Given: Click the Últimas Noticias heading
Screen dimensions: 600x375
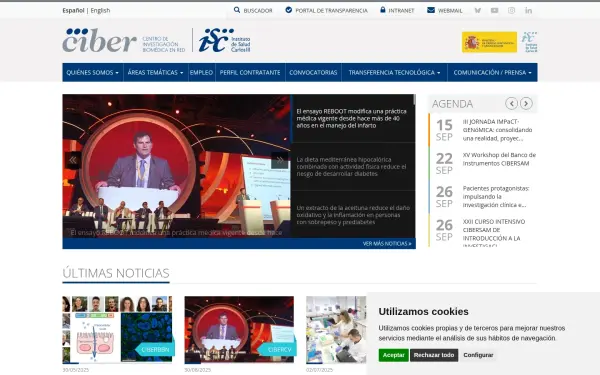Looking at the screenshot, I should click(116, 273).
